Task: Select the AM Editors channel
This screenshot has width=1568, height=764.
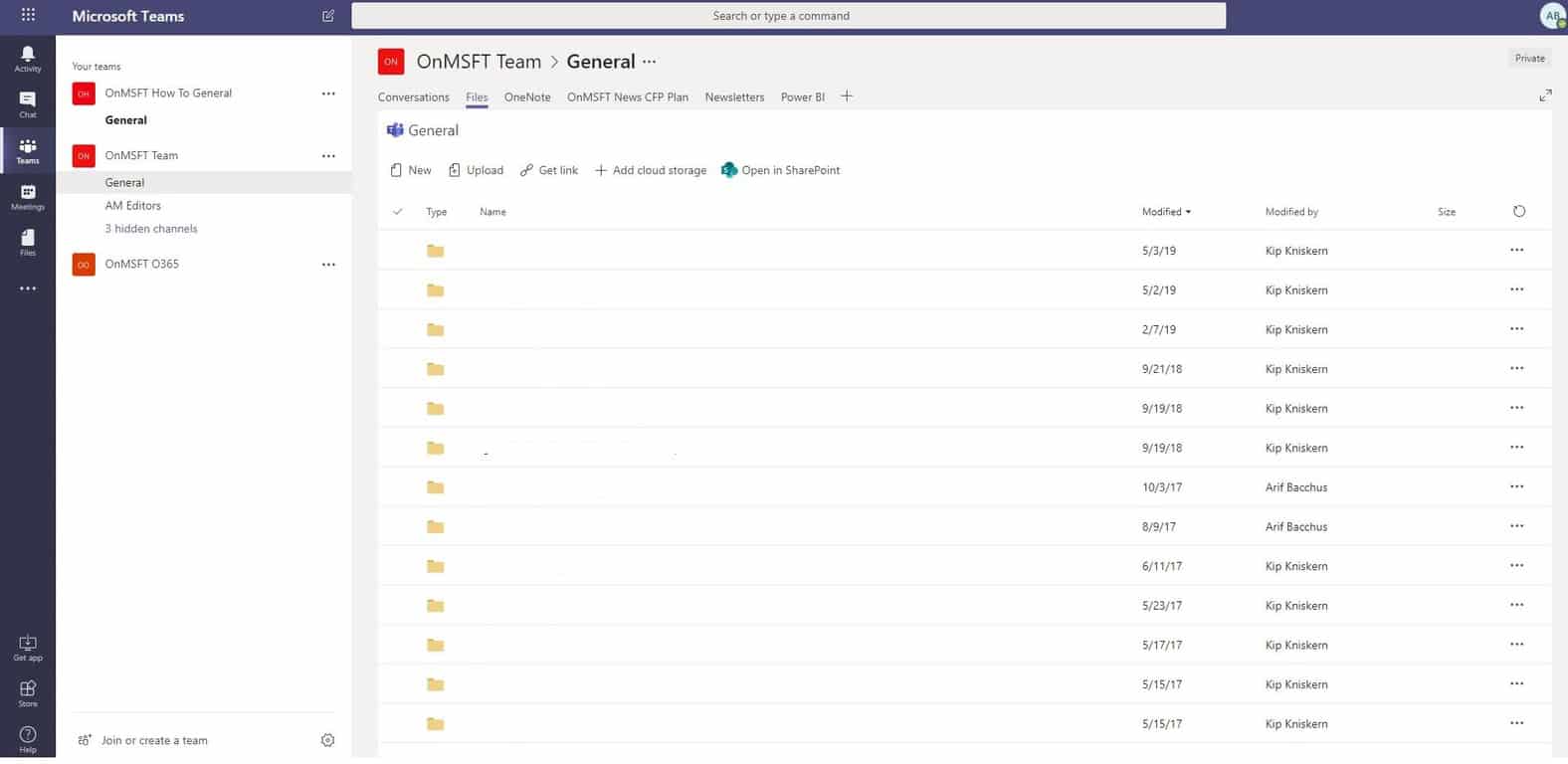Action: (x=133, y=206)
